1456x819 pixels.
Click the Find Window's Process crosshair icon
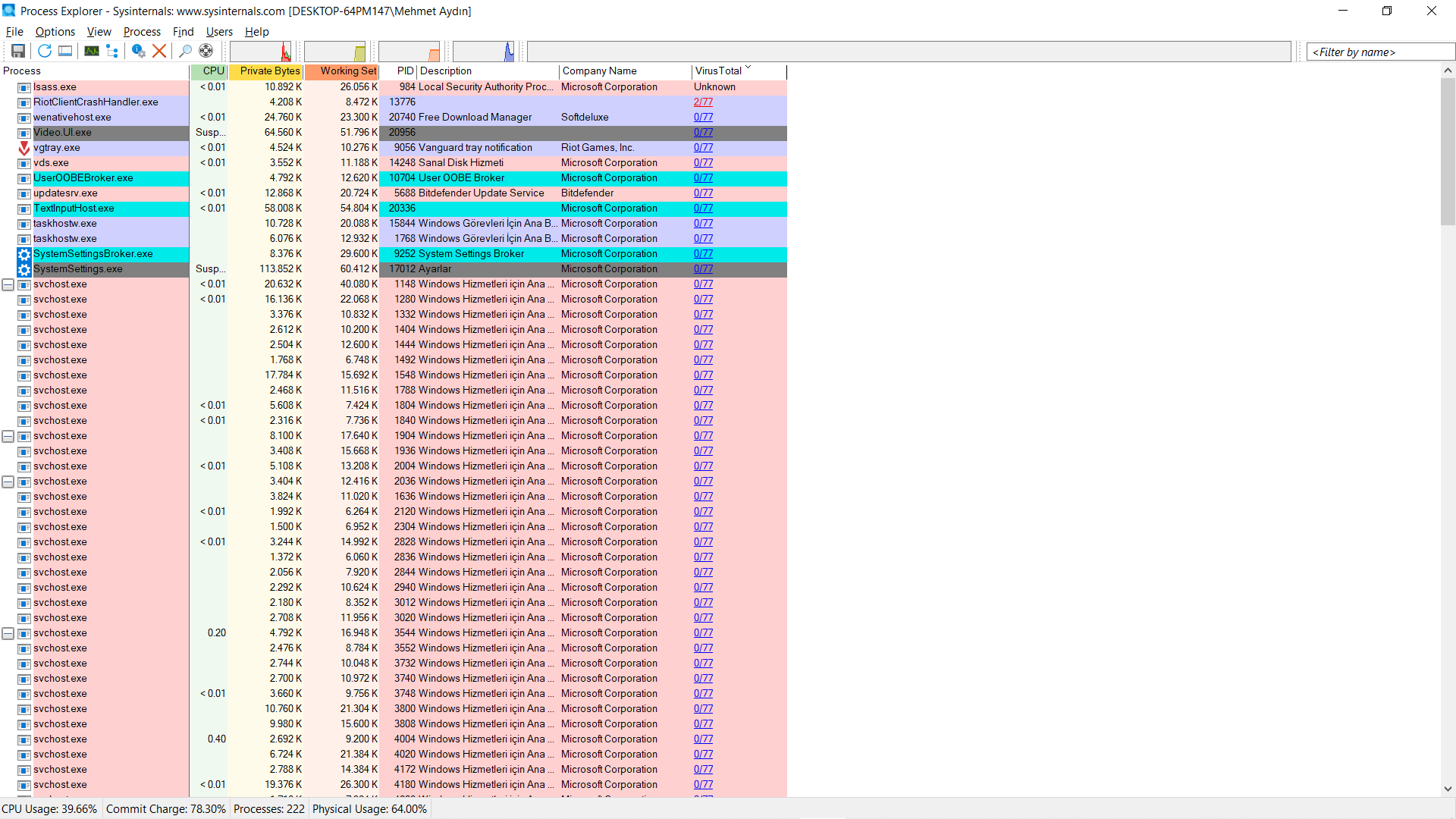pyautogui.click(x=206, y=51)
